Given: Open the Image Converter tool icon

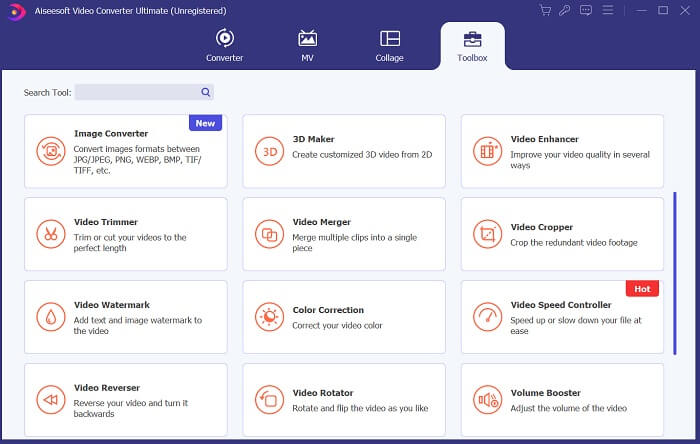Looking at the screenshot, I should [51, 151].
